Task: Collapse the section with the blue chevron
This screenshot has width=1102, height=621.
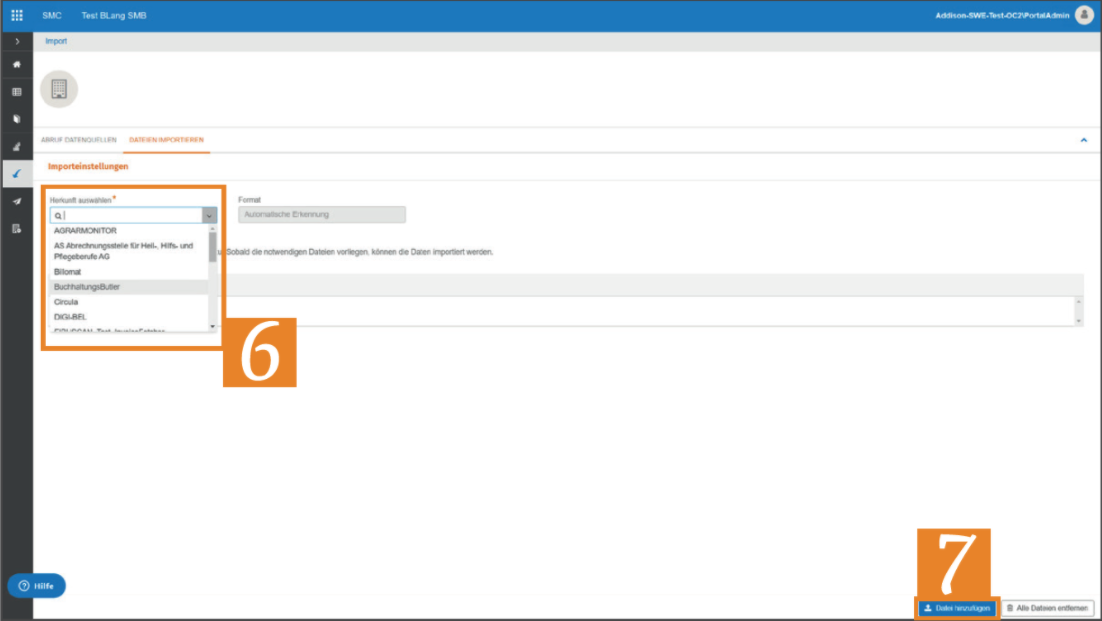Action: coord(1083,140)
